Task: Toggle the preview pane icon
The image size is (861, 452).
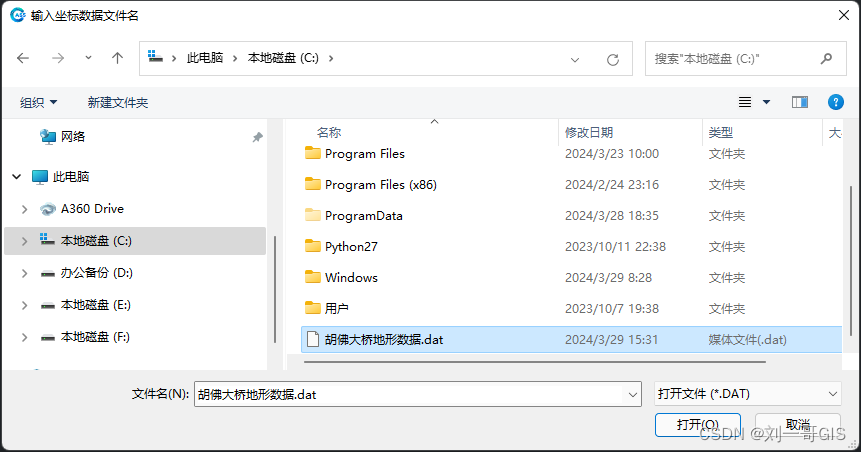Action: (800, 102)
